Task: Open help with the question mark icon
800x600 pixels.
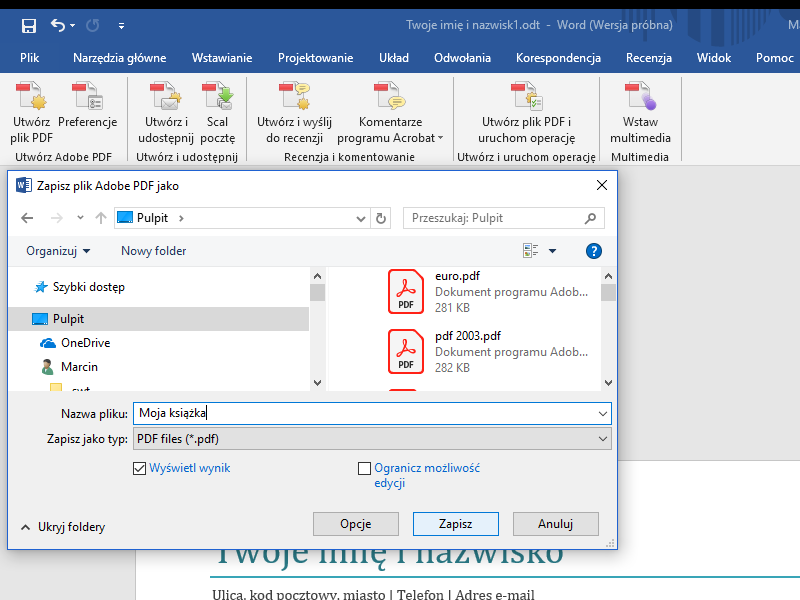Action: 593,251
